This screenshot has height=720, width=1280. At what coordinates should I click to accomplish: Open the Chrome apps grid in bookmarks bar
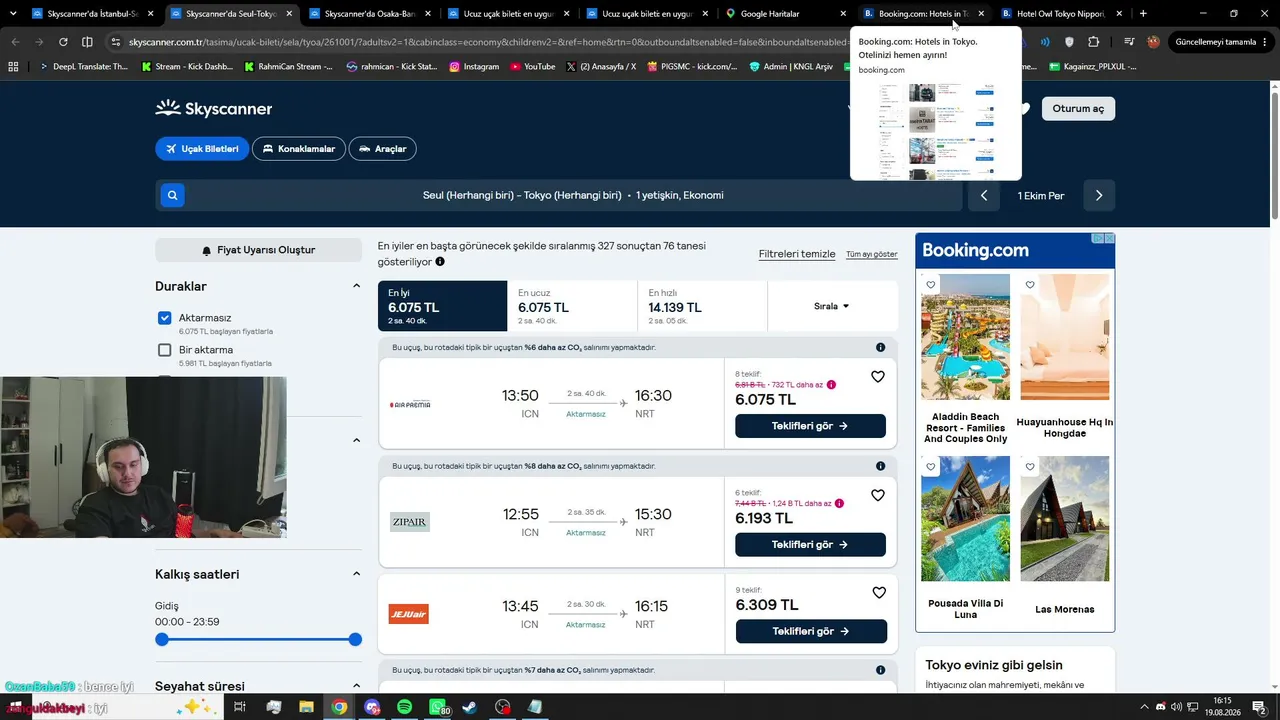(13, 66)
